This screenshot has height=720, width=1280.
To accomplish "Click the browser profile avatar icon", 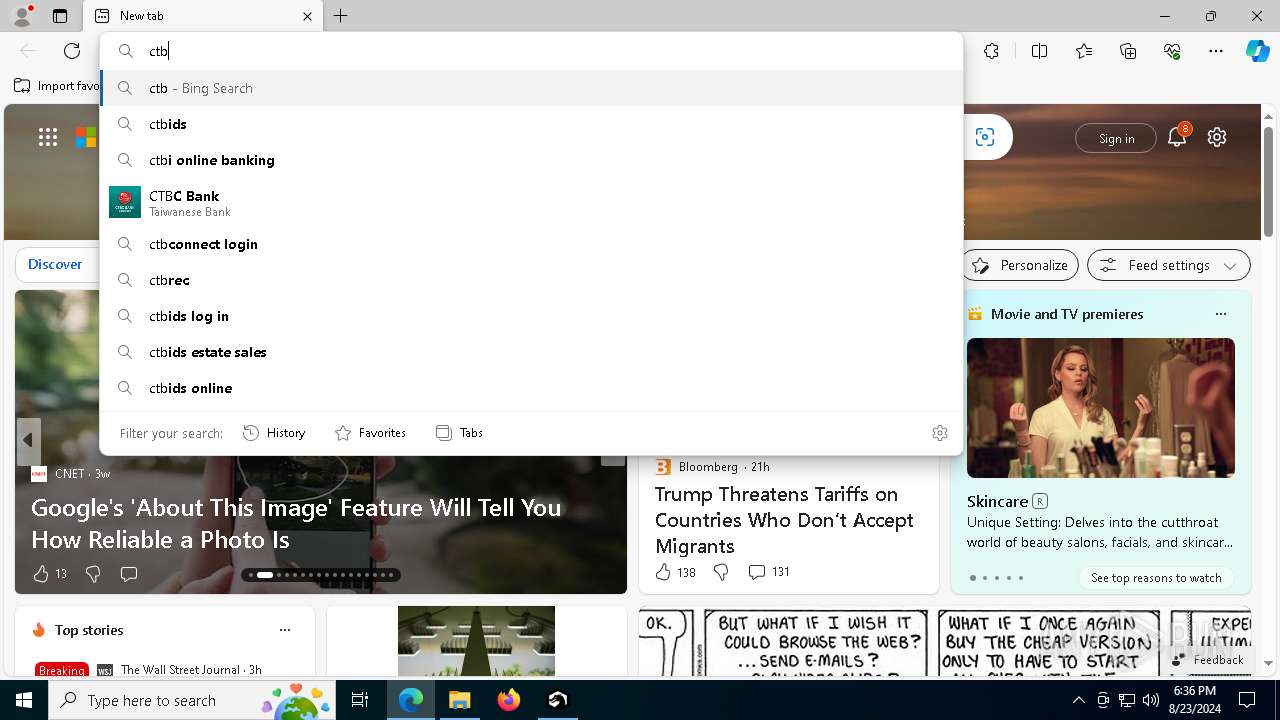I will [21, 16].
